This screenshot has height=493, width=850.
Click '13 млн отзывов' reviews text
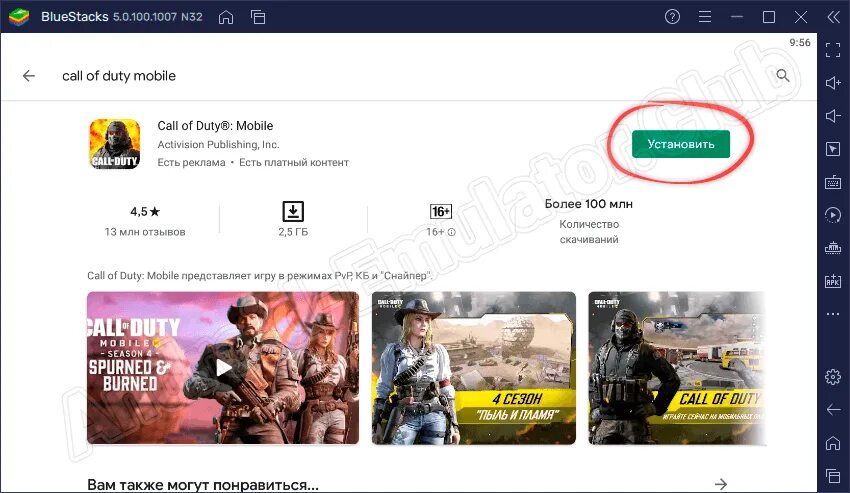[145, 232]
